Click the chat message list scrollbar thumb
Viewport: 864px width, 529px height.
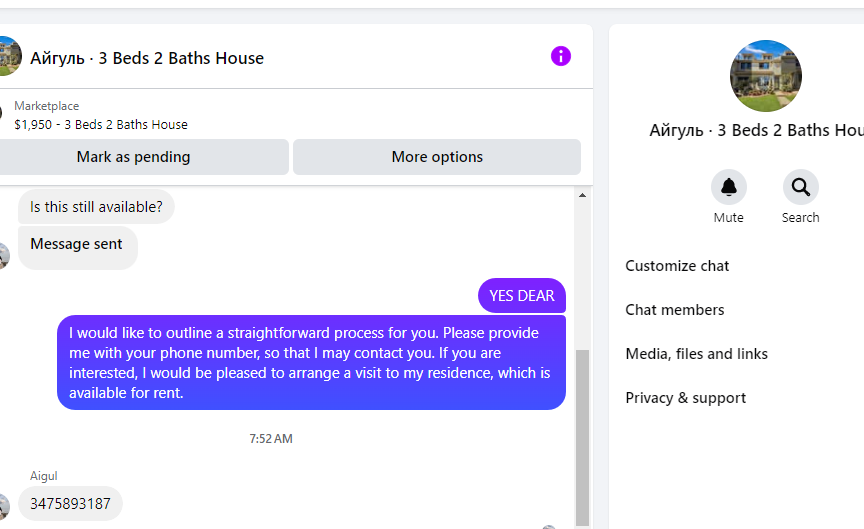pos(582,430)
